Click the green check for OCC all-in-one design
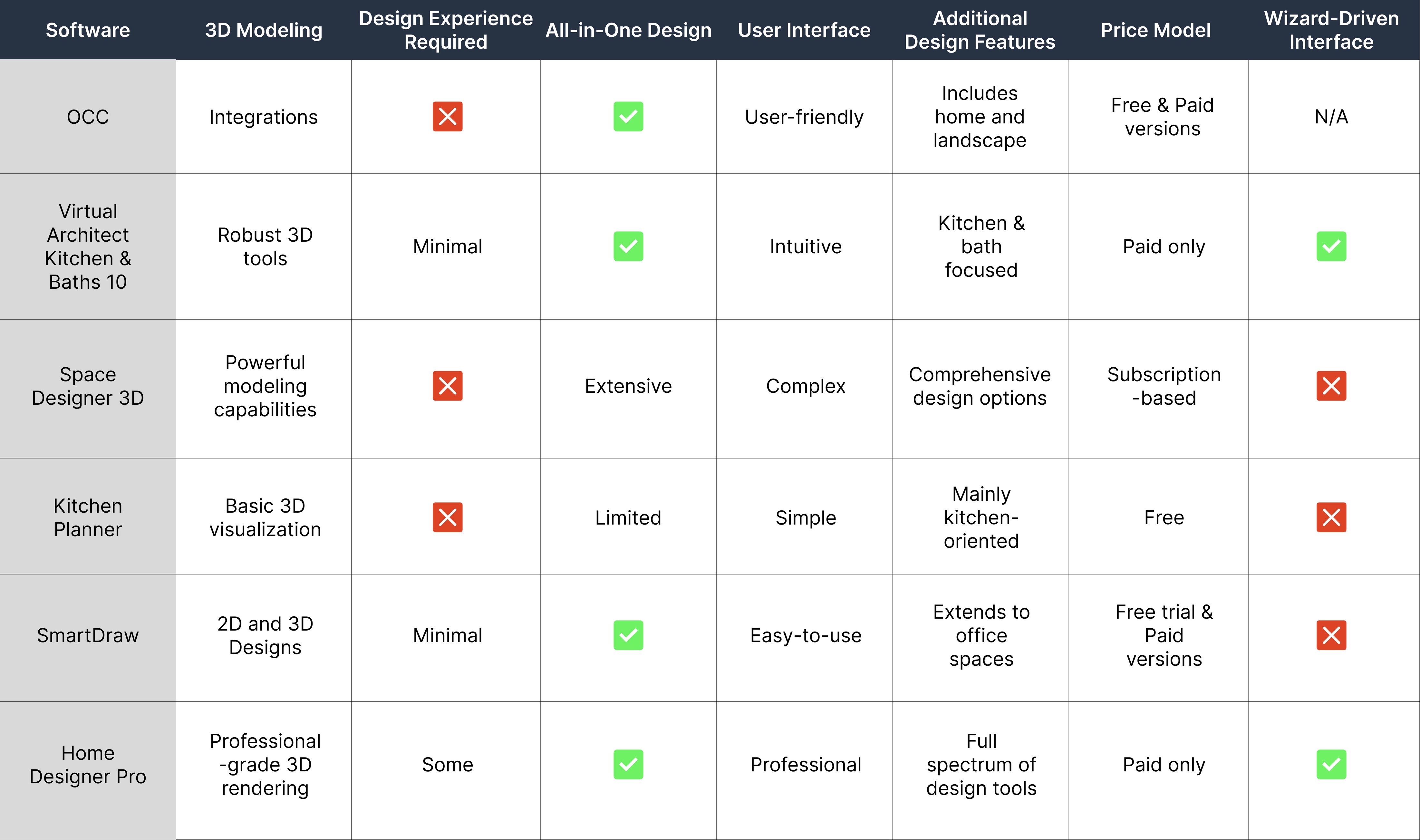1420x840 pixels. click(628, 117)
